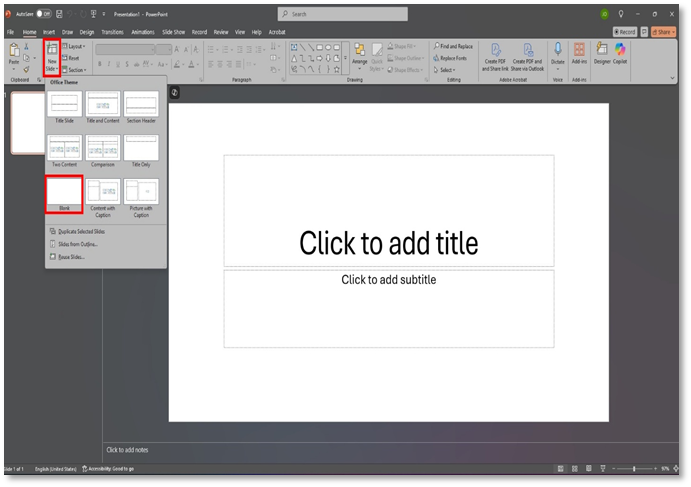Click the Dictate microphone icon
Viewport: 691px width, 487px height.
coord(558,50)
